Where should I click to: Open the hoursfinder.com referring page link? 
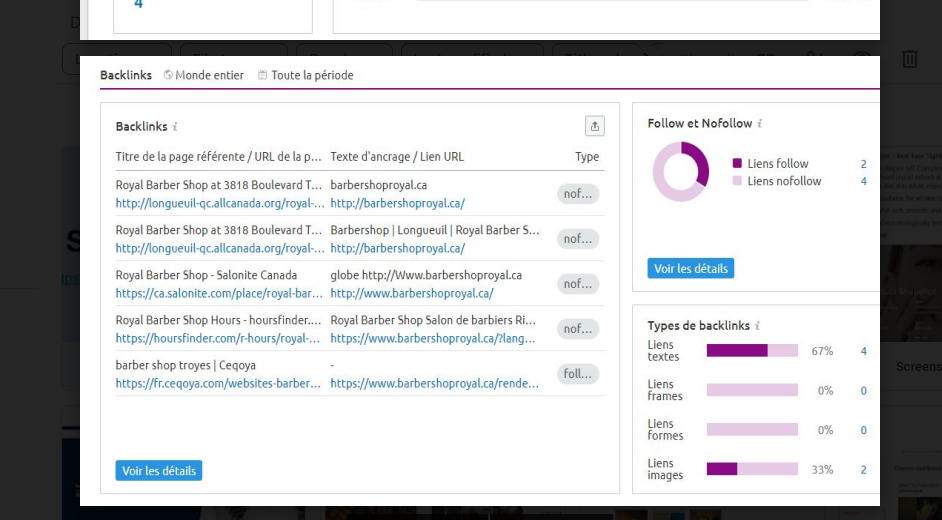(219, 339)
